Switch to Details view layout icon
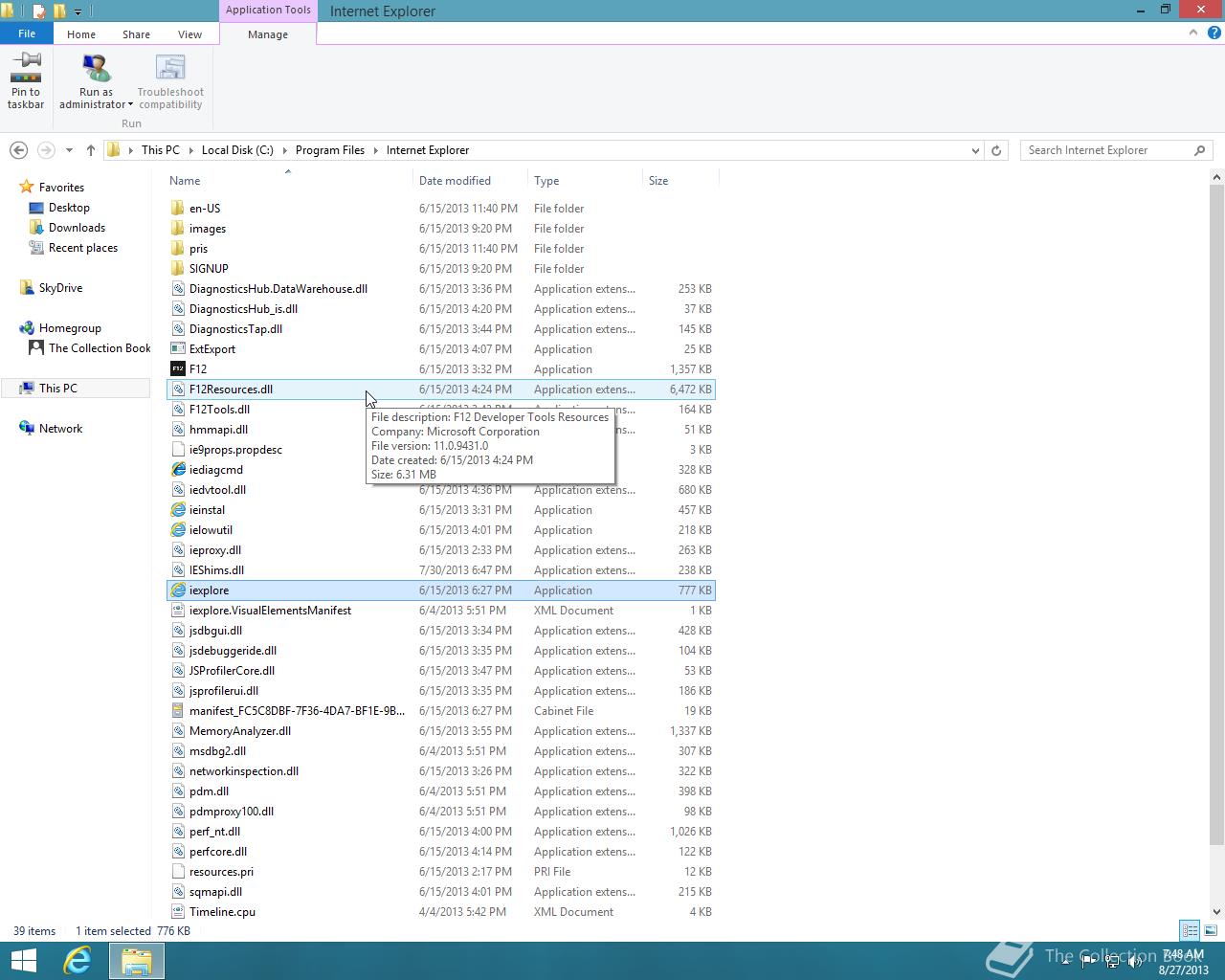 click(x=1190, y=930)
